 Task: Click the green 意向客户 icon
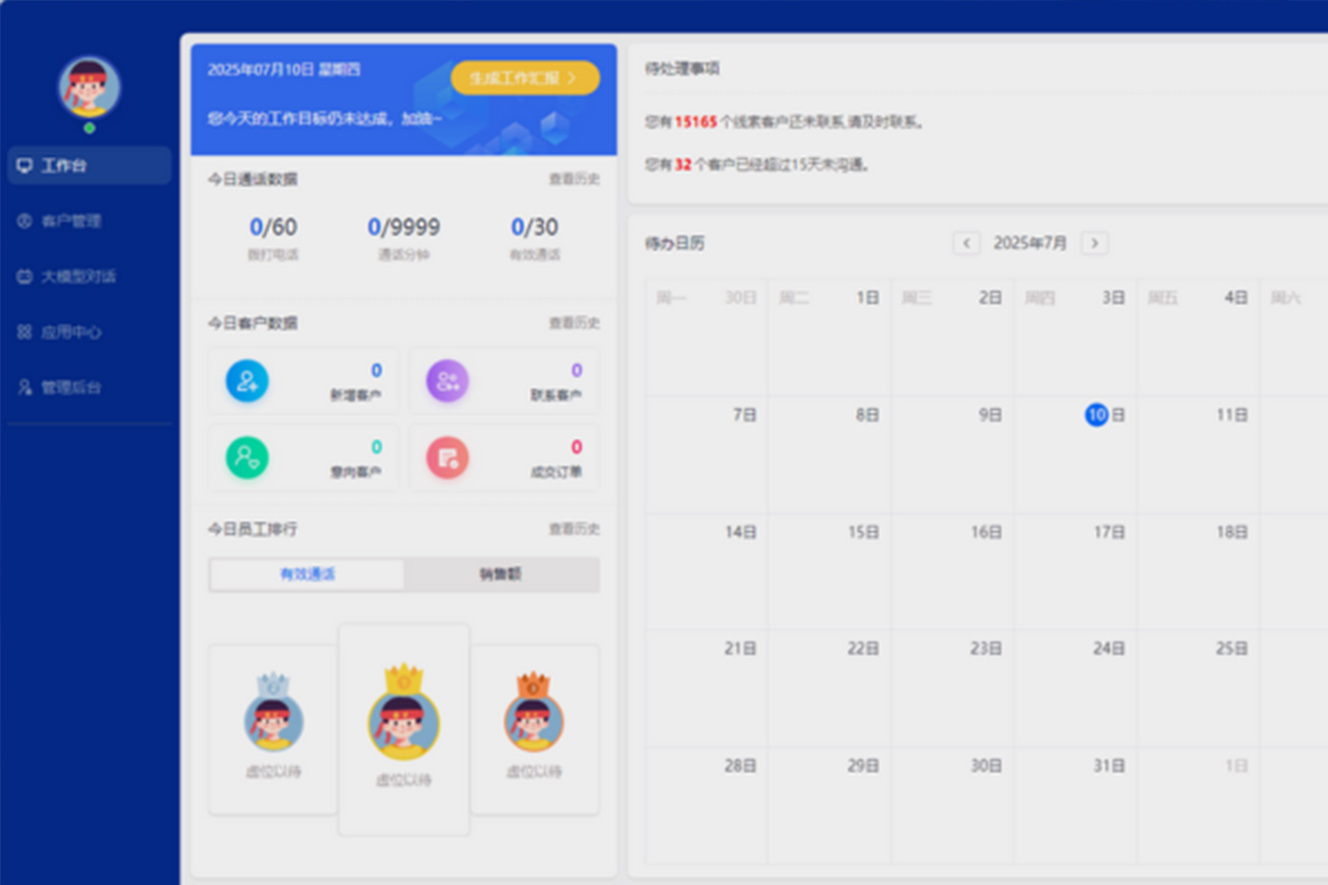[247, 458]
